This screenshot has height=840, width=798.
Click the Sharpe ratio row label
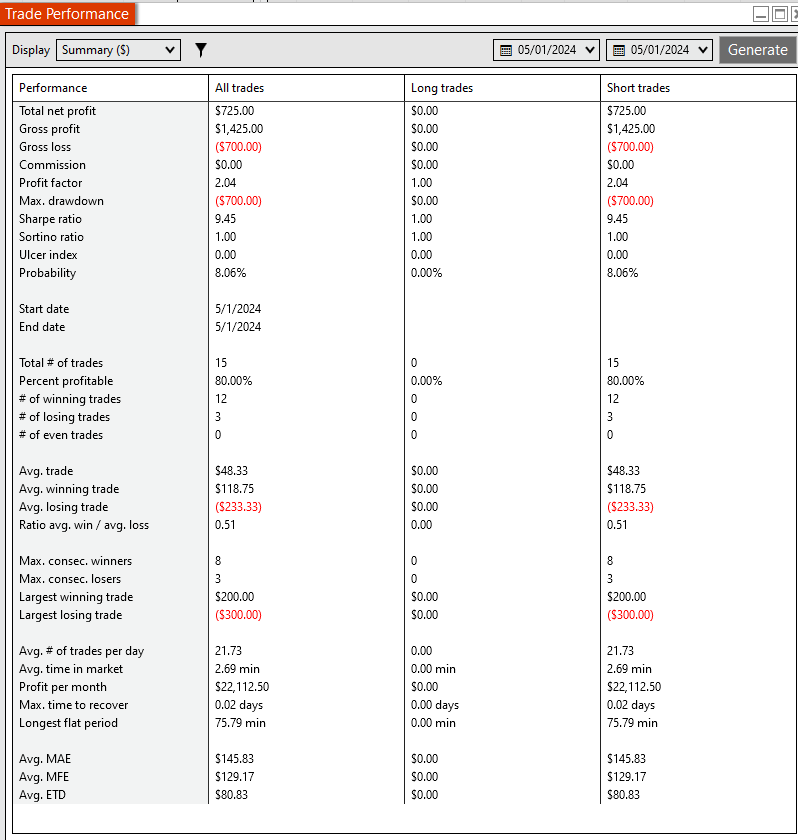50,219
